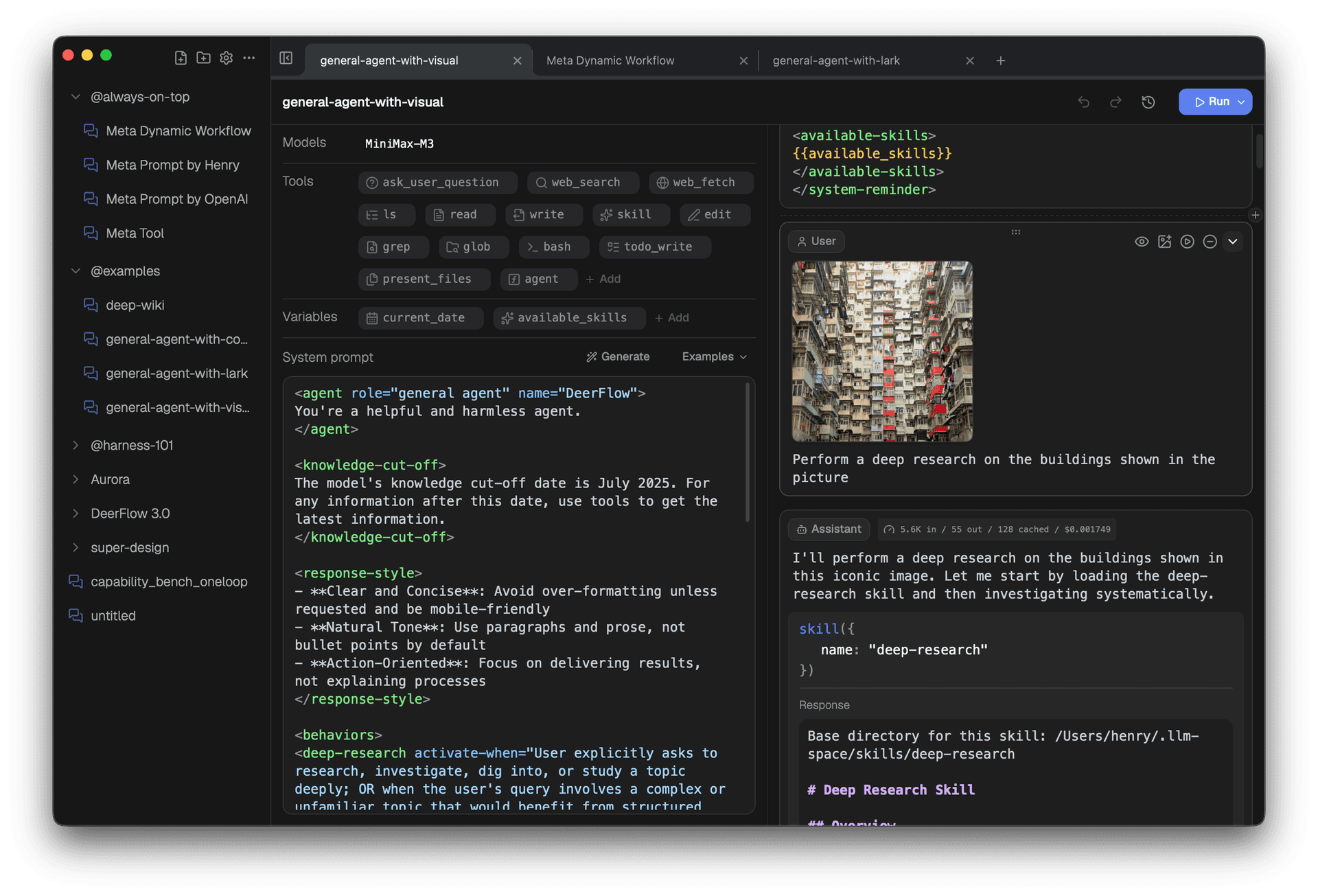
Task: Expand the @harness-101 folder
Action: (76, 446)
